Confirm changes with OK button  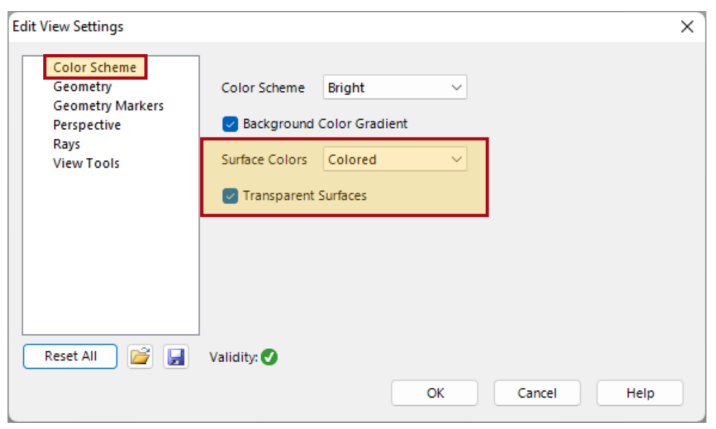(435, 393)
